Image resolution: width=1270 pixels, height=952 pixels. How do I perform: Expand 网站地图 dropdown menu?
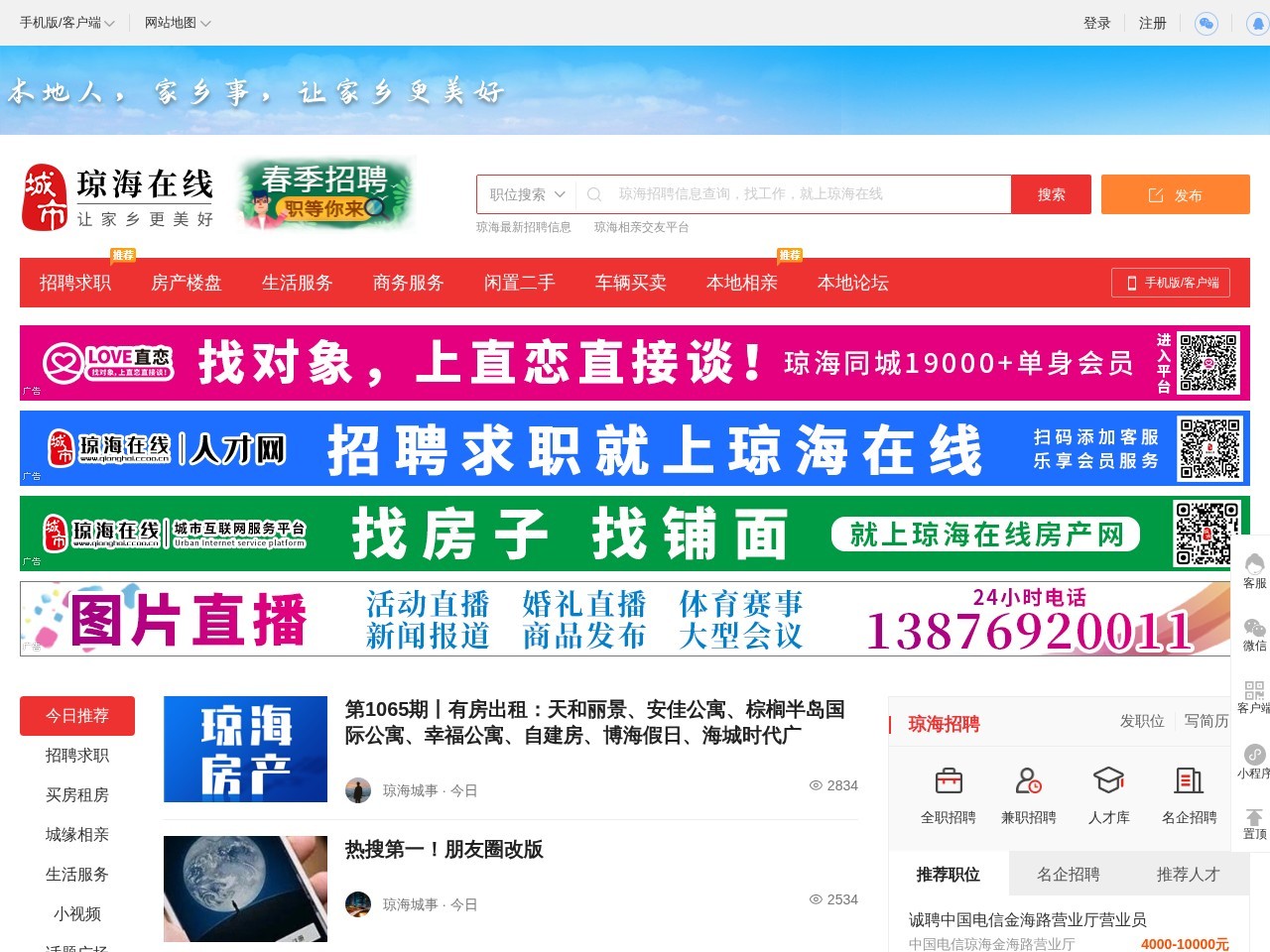click(x=179, y=23)
